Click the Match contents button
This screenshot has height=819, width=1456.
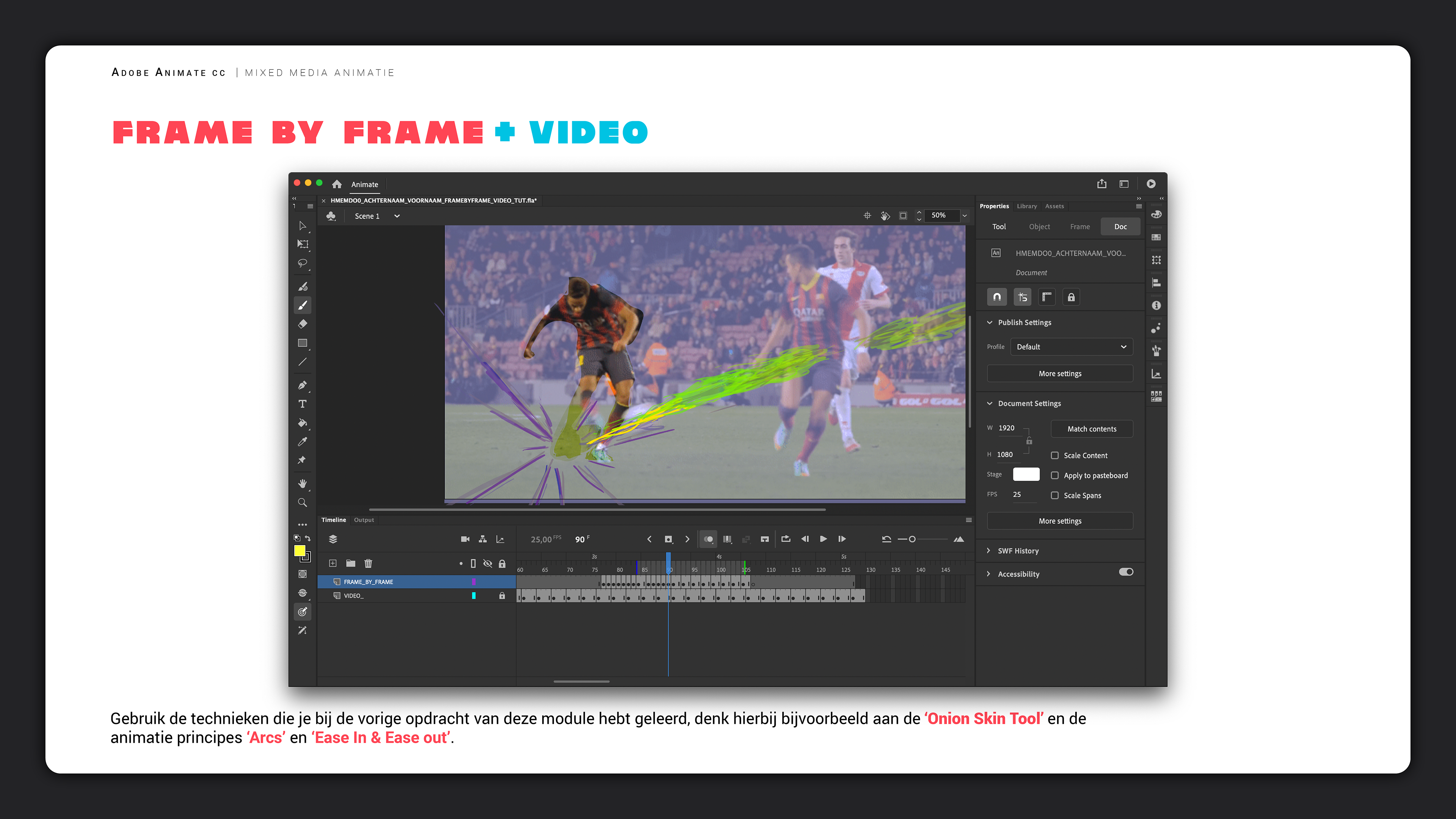coord(1092,429)
